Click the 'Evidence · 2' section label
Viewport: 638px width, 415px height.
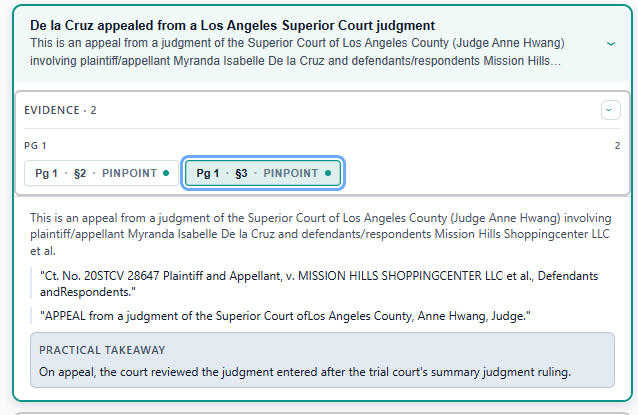(60, 110)
